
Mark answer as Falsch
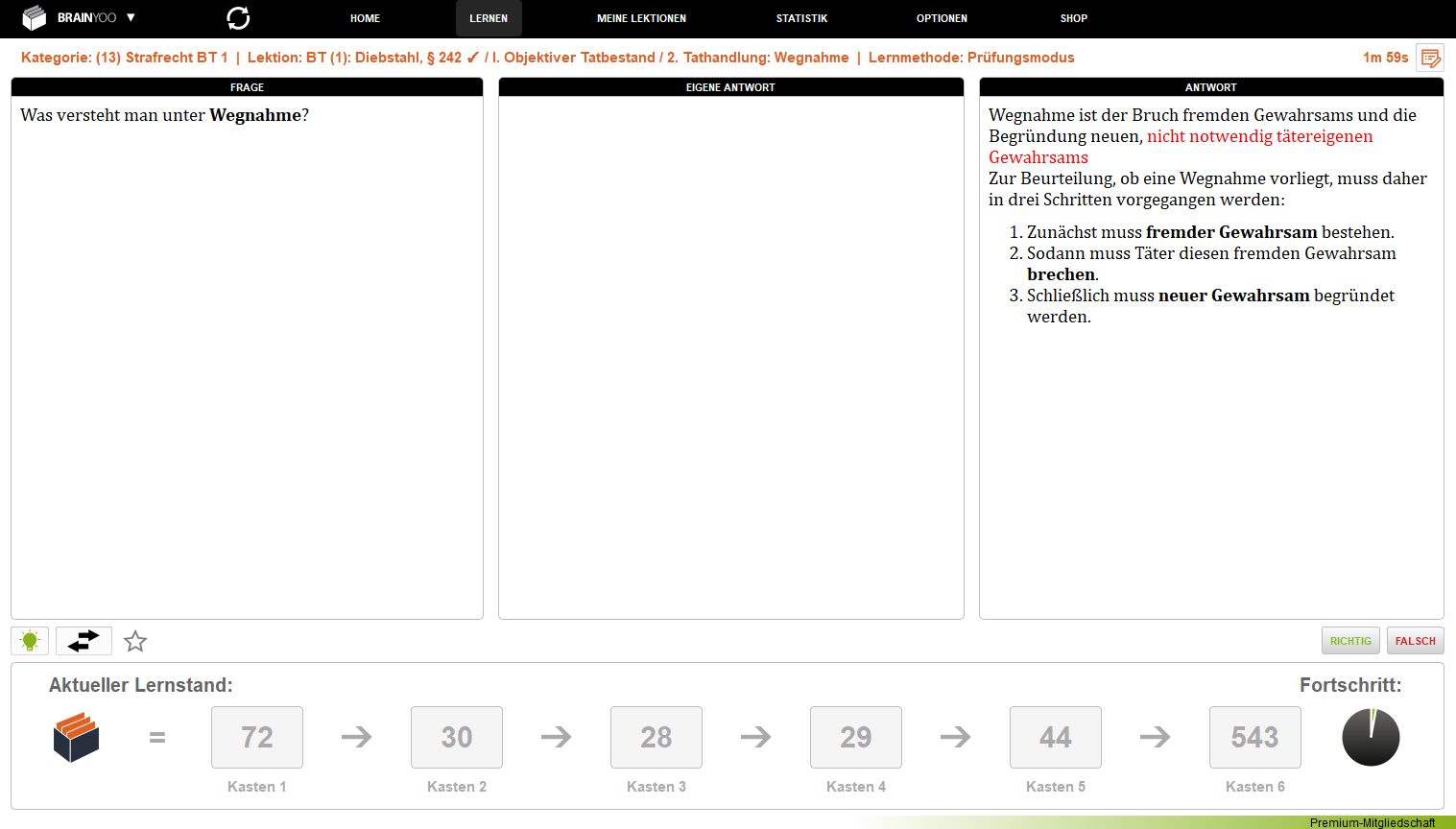click(x=1415, y=641)
